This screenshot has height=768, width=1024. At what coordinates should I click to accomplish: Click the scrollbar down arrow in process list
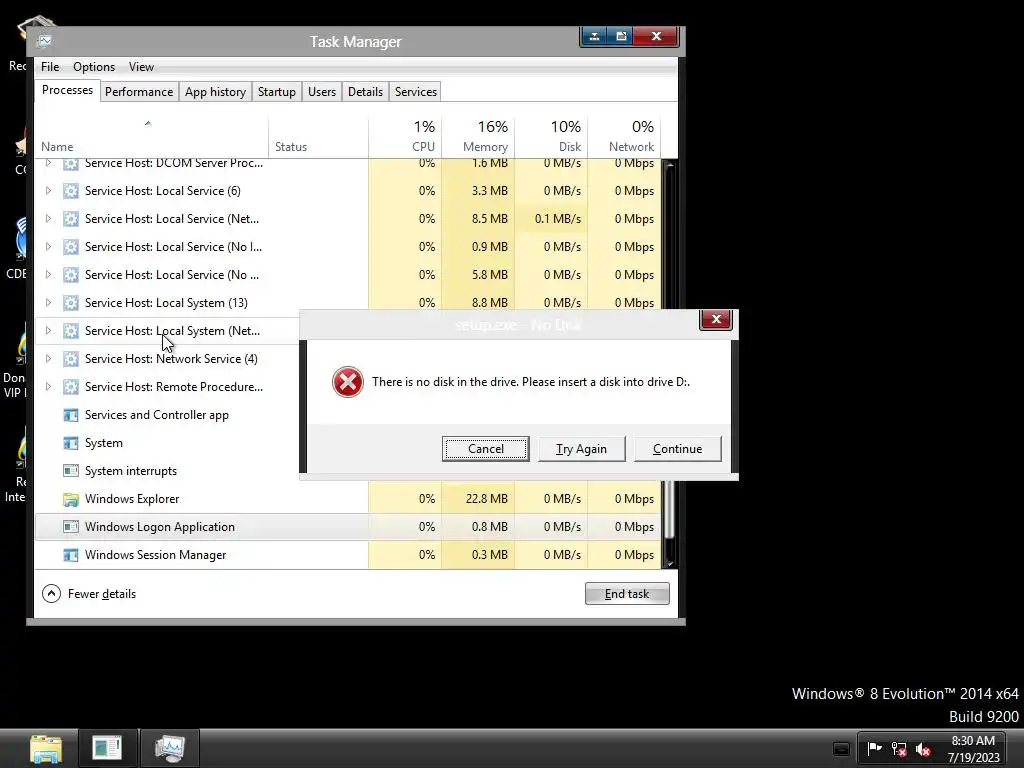tap(669, 562)
